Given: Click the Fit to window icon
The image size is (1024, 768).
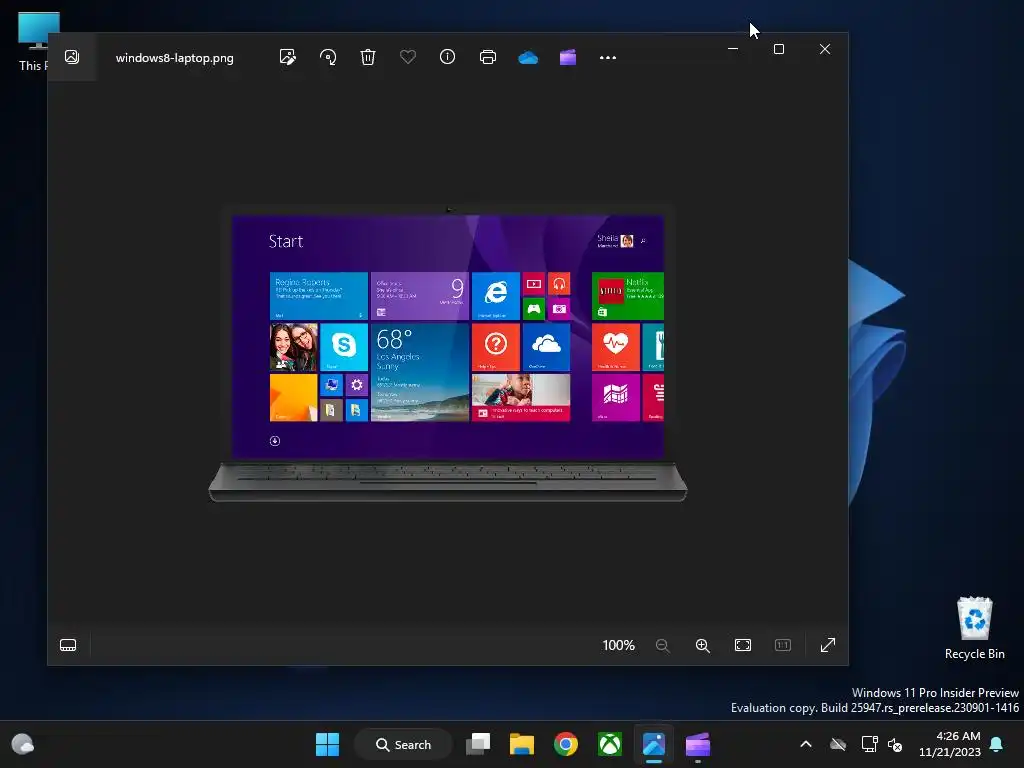Looking at the screenshot, I should click(x=743, y=645).
